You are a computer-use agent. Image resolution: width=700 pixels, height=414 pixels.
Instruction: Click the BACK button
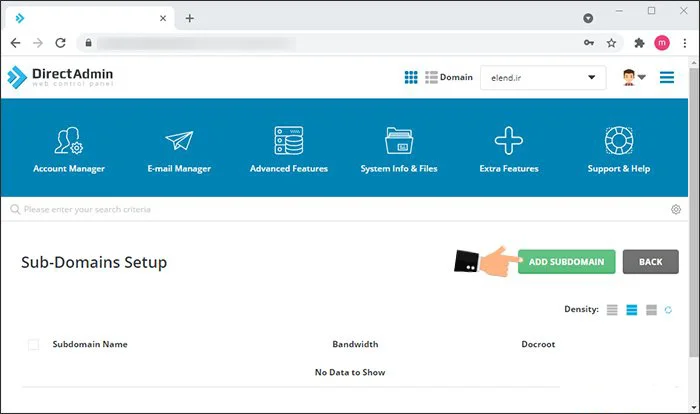click(650, 262)
